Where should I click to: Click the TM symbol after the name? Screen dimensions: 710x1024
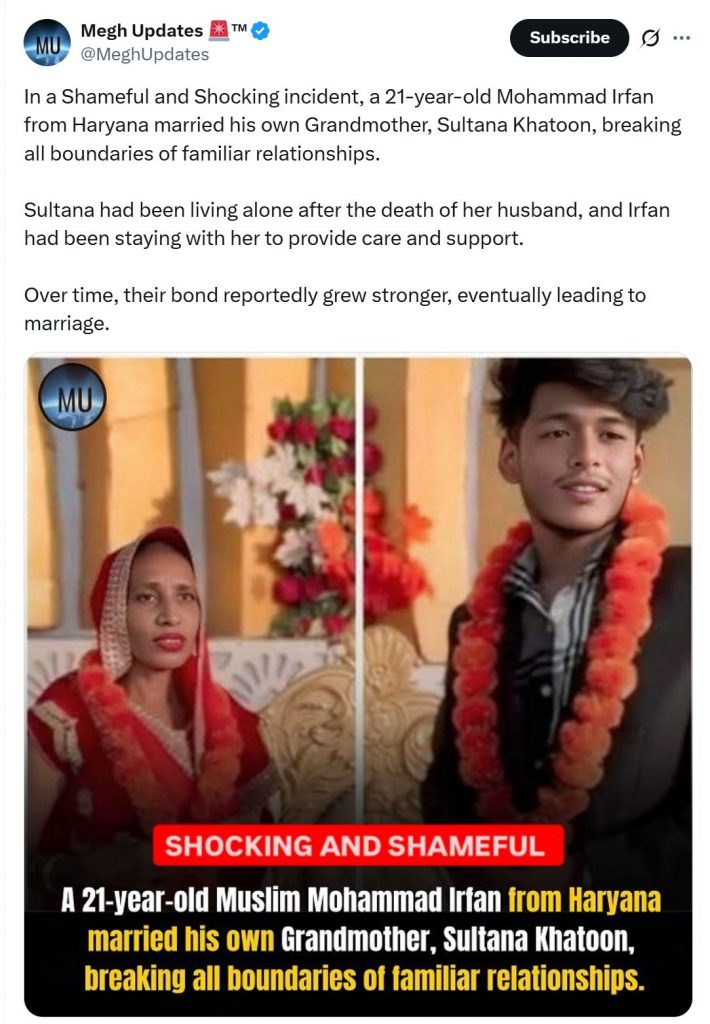(x=239, y=28)
